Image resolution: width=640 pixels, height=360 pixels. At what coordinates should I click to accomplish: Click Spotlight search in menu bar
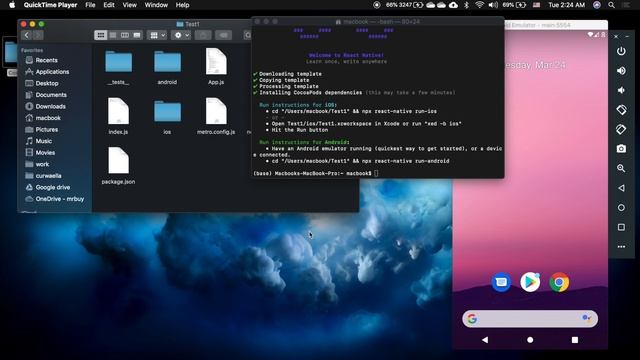tap(611, 5)
